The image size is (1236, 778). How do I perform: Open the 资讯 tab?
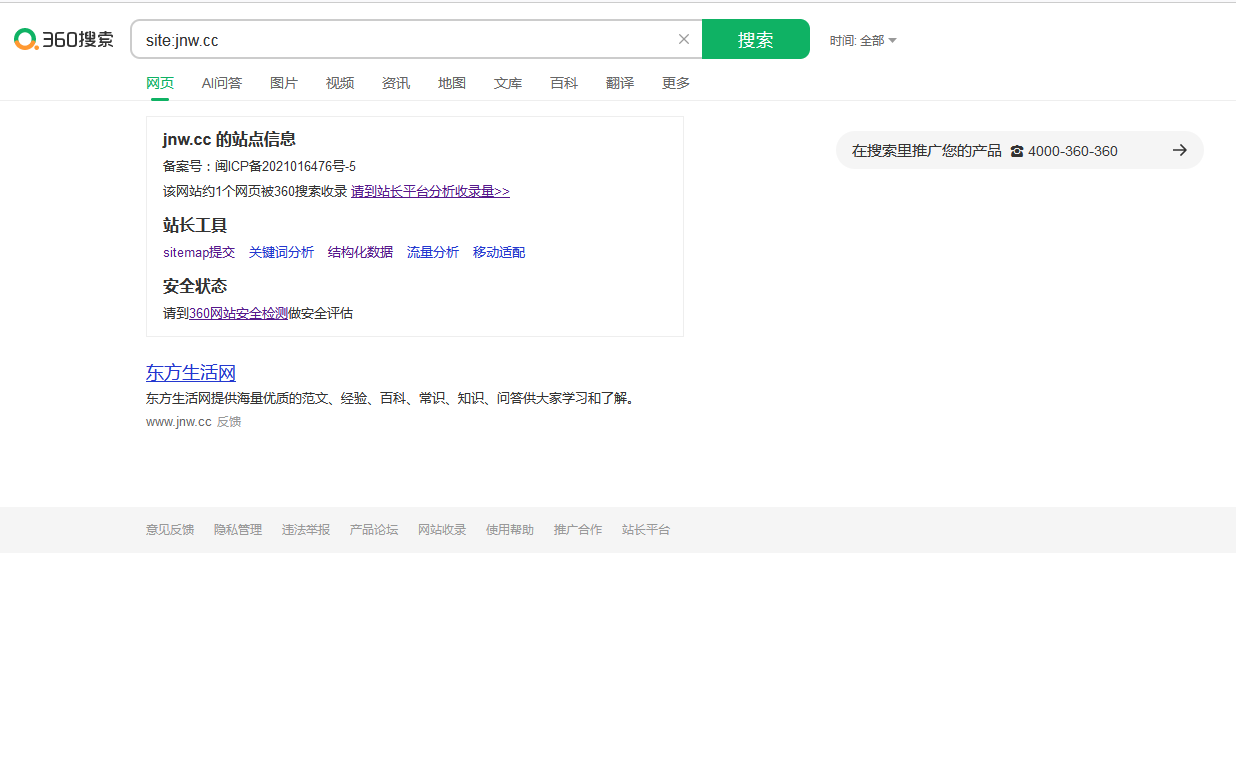tap(396, 83)
